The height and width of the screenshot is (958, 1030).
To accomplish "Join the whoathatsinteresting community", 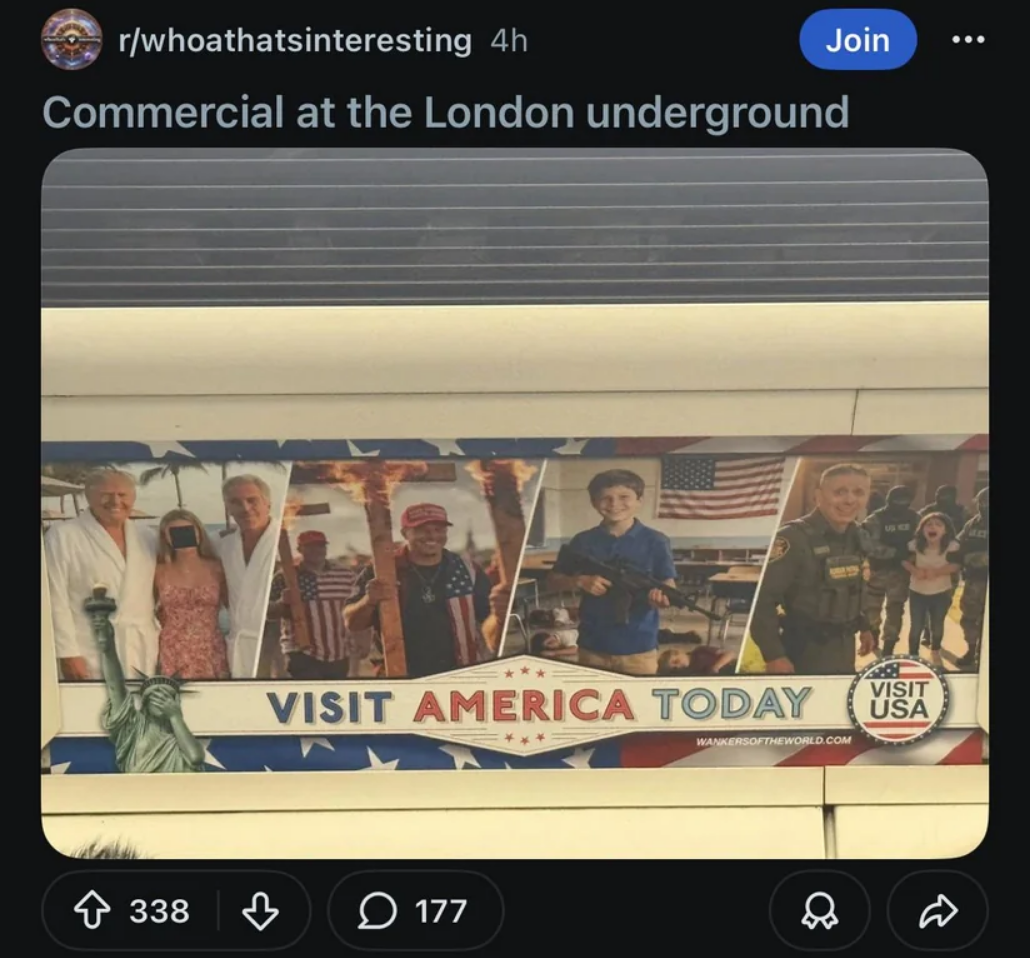I will tap(857, 40).
